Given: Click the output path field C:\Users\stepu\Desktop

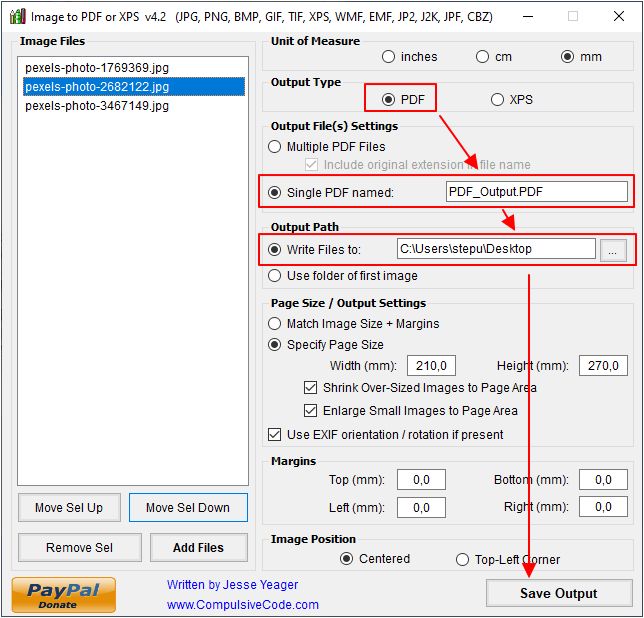Looking at the screenshot, I should point(496,249).
